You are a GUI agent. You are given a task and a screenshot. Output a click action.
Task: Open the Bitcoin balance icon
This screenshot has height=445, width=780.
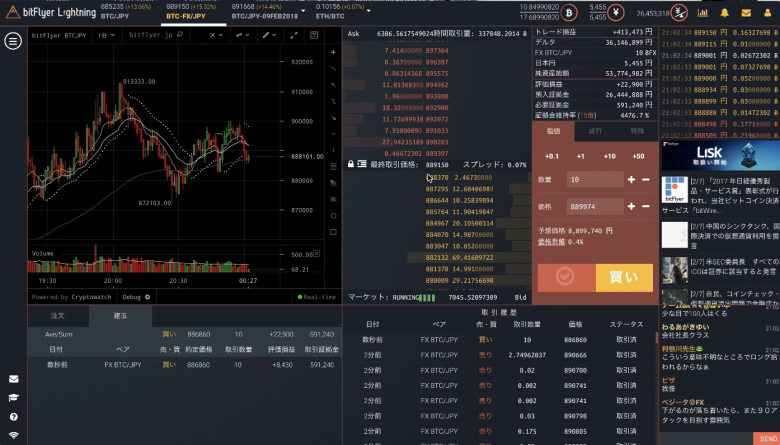pos(569,12)
